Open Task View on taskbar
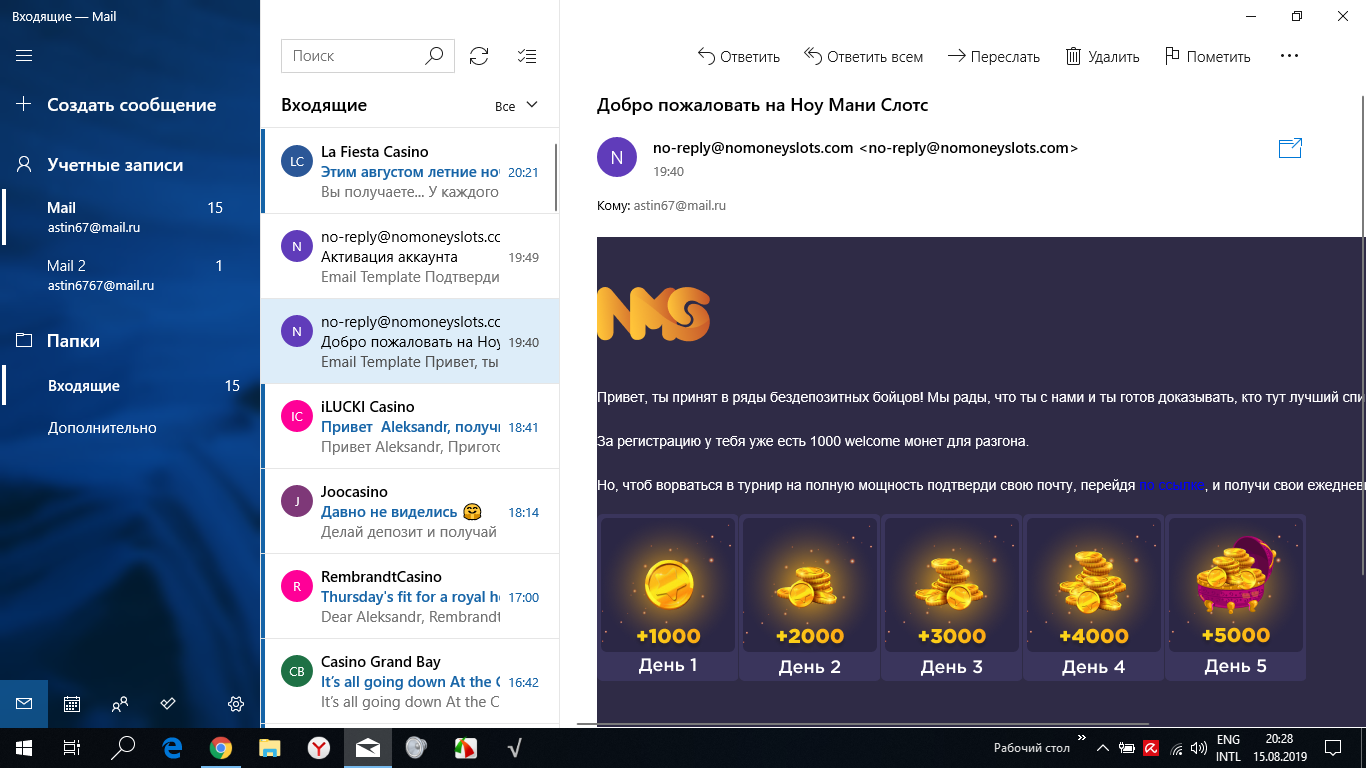The width and height of the screenshot is (1366, 768). (72, 747)
